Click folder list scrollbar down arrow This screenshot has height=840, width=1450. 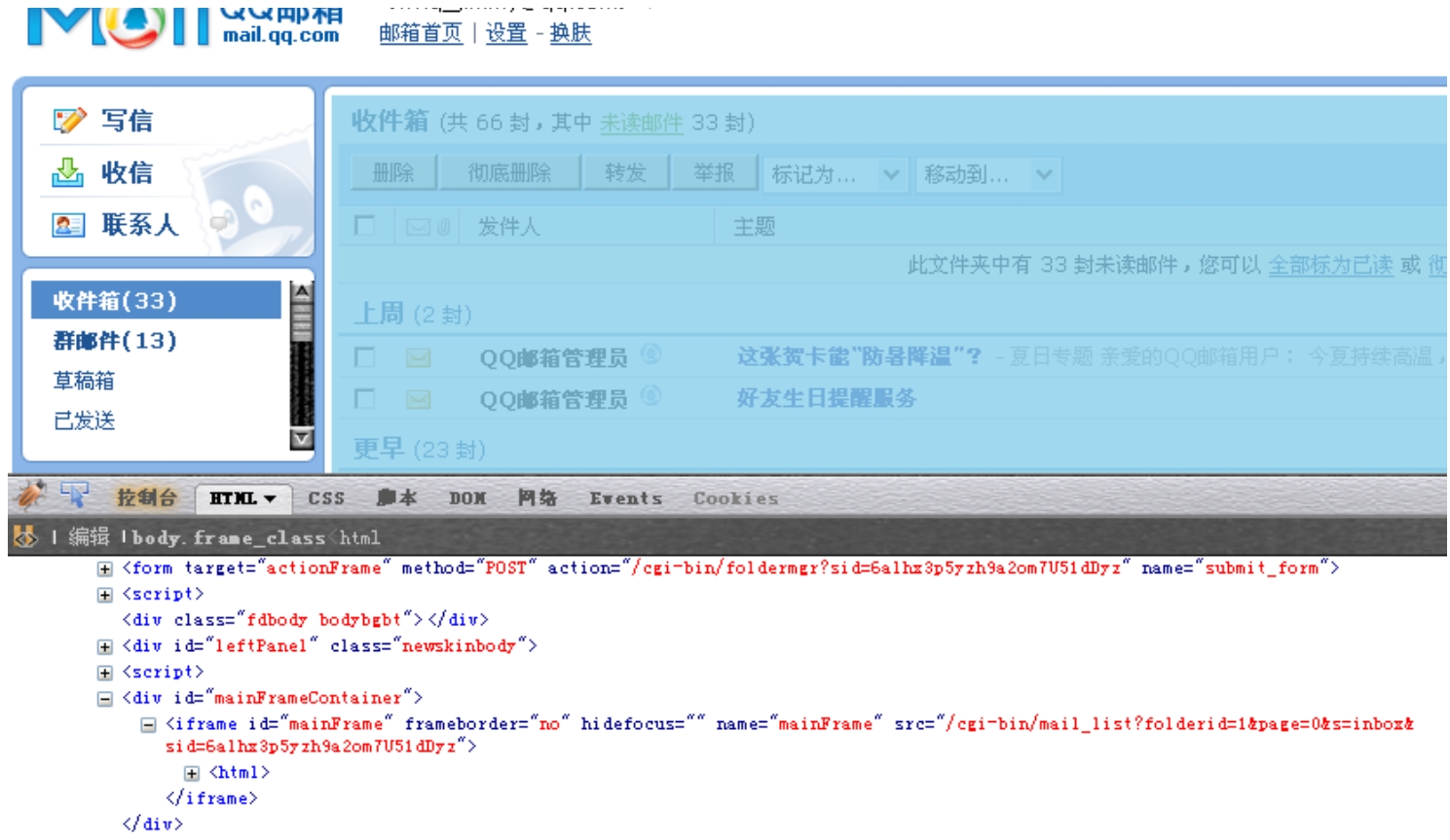click(302, 439)
